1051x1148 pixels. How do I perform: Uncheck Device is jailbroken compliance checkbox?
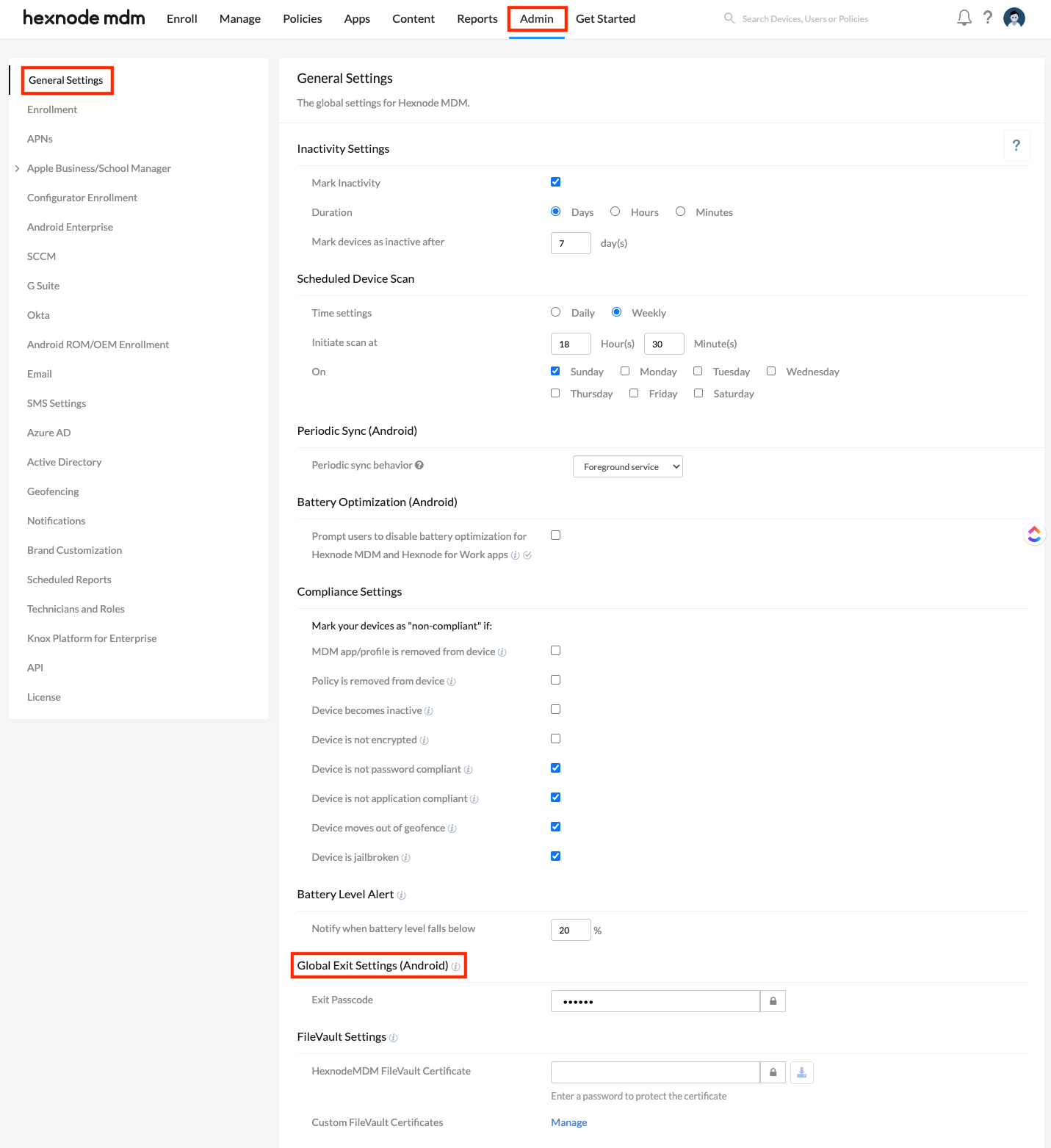point(556,856)
